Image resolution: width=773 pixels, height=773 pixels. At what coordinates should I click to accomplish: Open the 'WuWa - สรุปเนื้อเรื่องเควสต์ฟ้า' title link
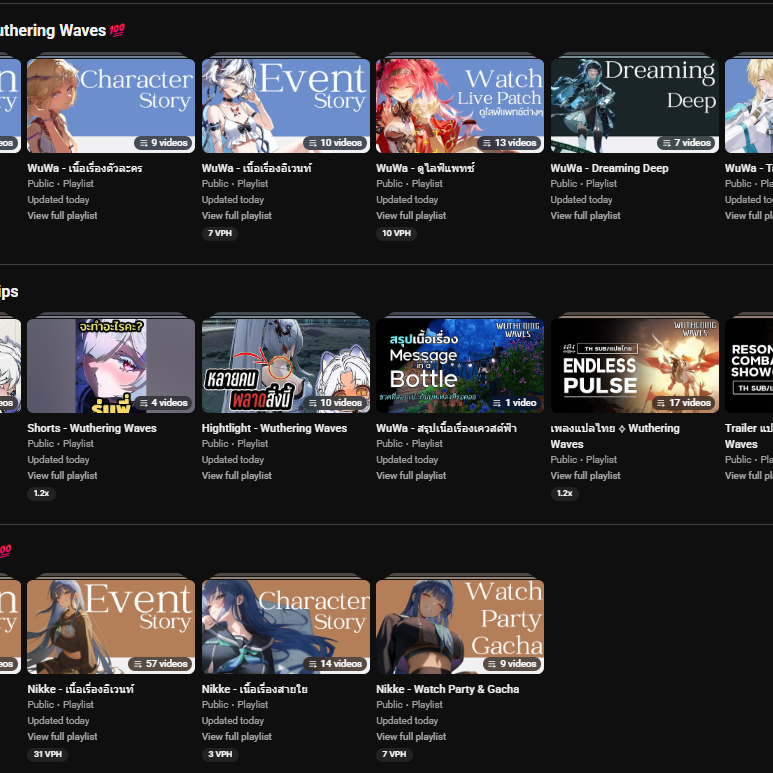pyautogui.click(x=446, y=428)
